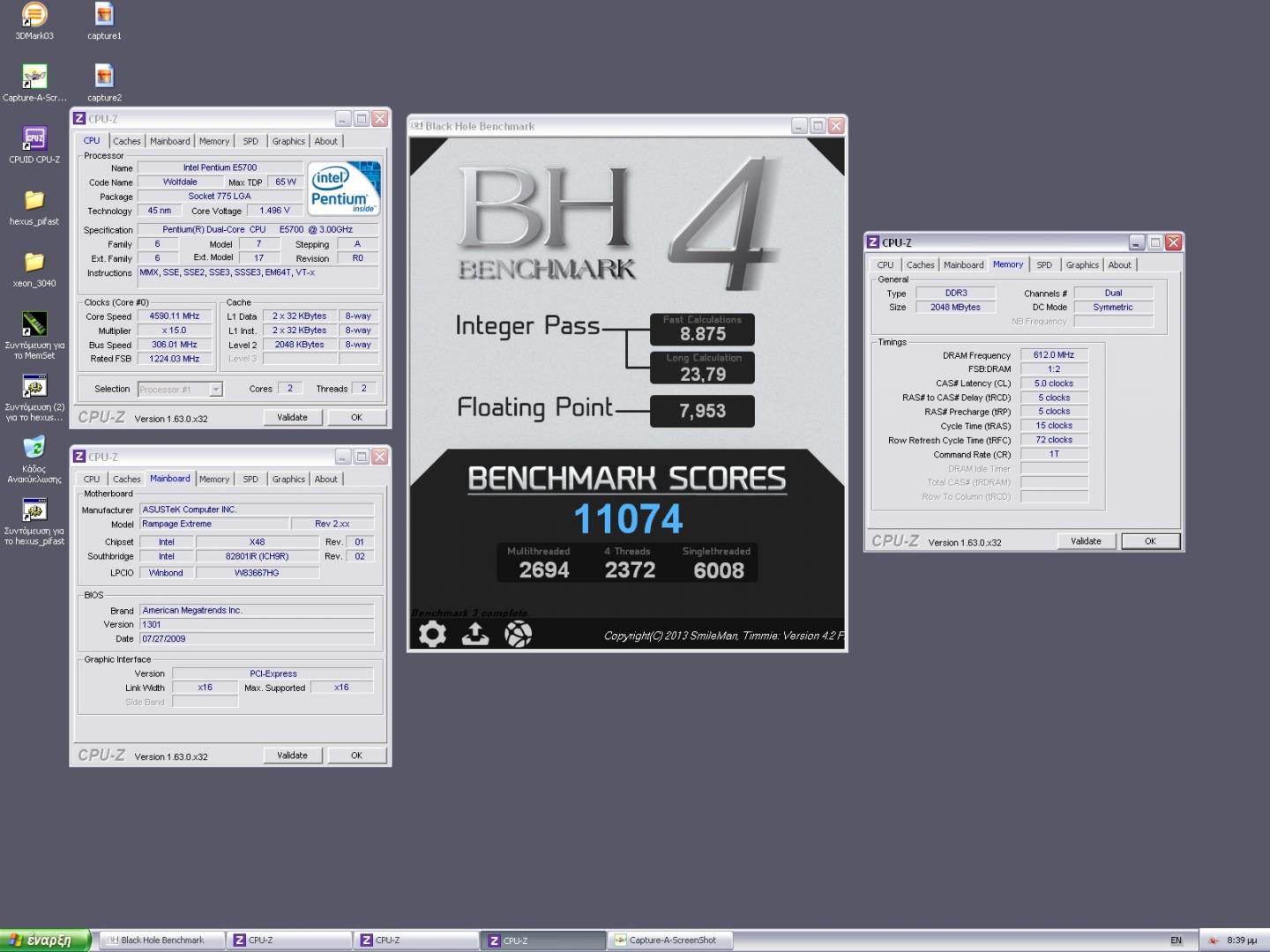This screenshot has width=1270, height=952.
Task: Click the Core Speed value 4590.11 MHz
Action: pos(174,316)
